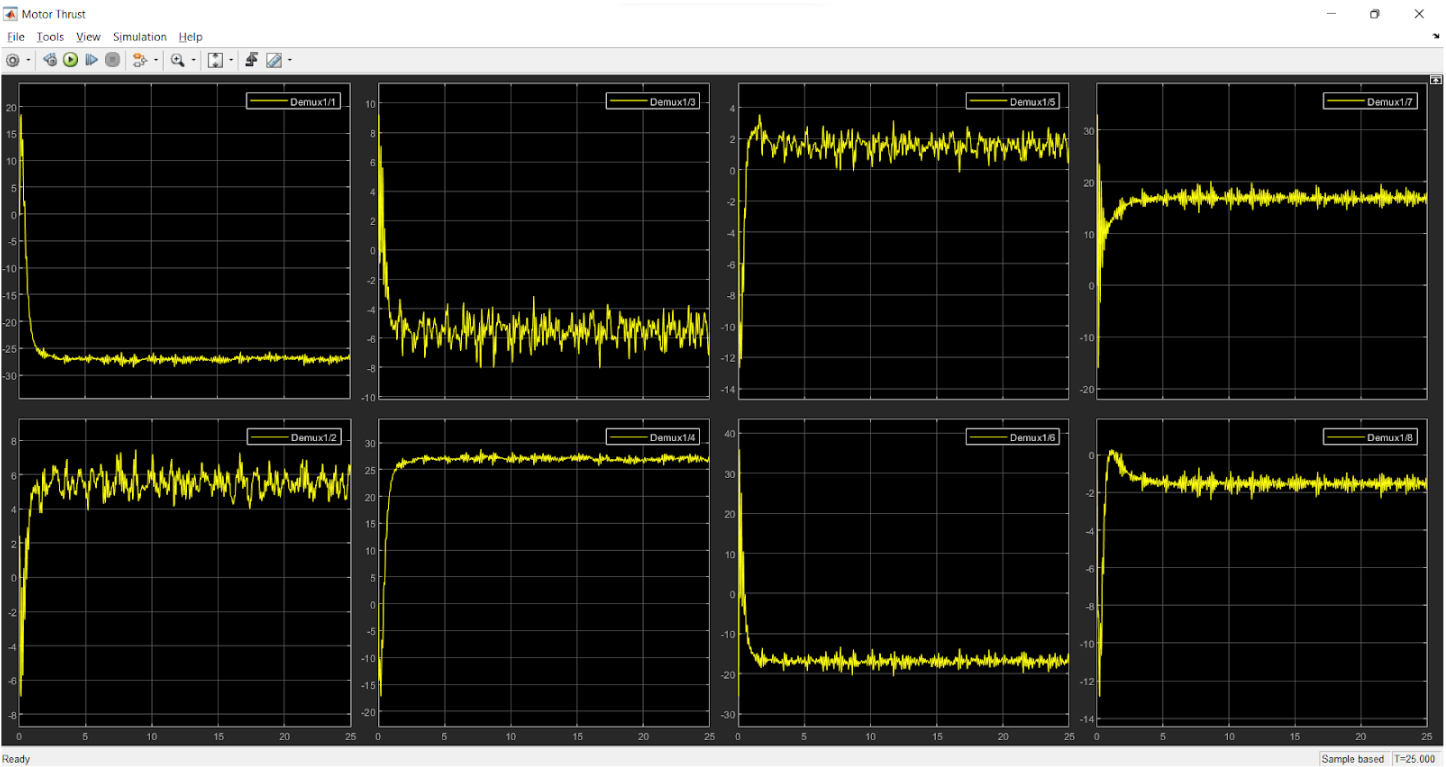Click the Triggers toolbar icon

[252, 60]
